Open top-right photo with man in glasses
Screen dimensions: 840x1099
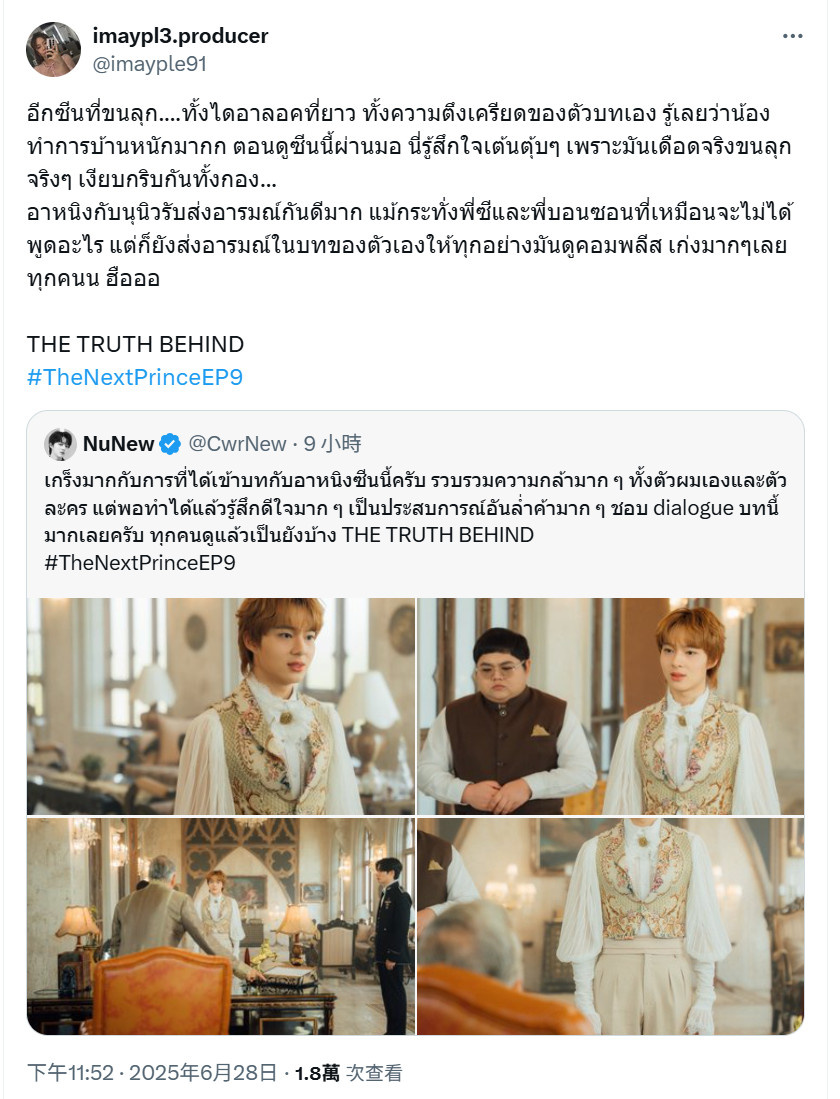click(x=611, y=706)
